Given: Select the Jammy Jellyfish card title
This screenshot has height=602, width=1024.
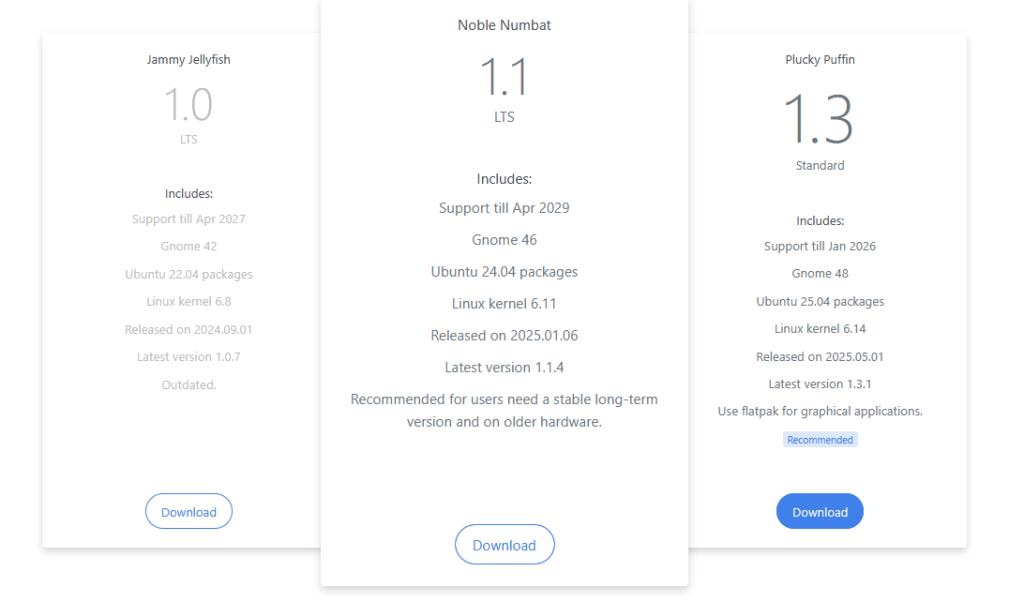Looking at the screenshot, I should pyautogui.click(x=189, y=59).
